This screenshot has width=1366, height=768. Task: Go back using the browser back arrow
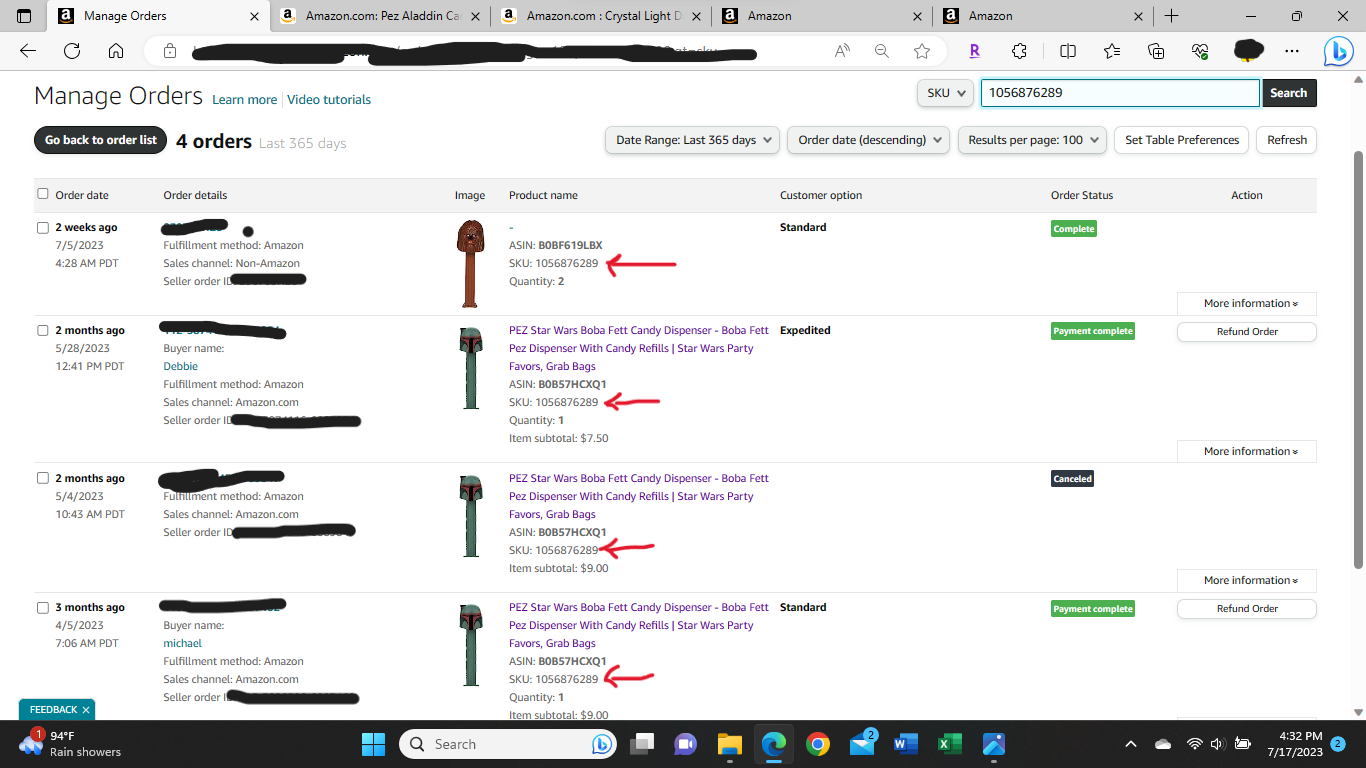[x=28, y=51]
